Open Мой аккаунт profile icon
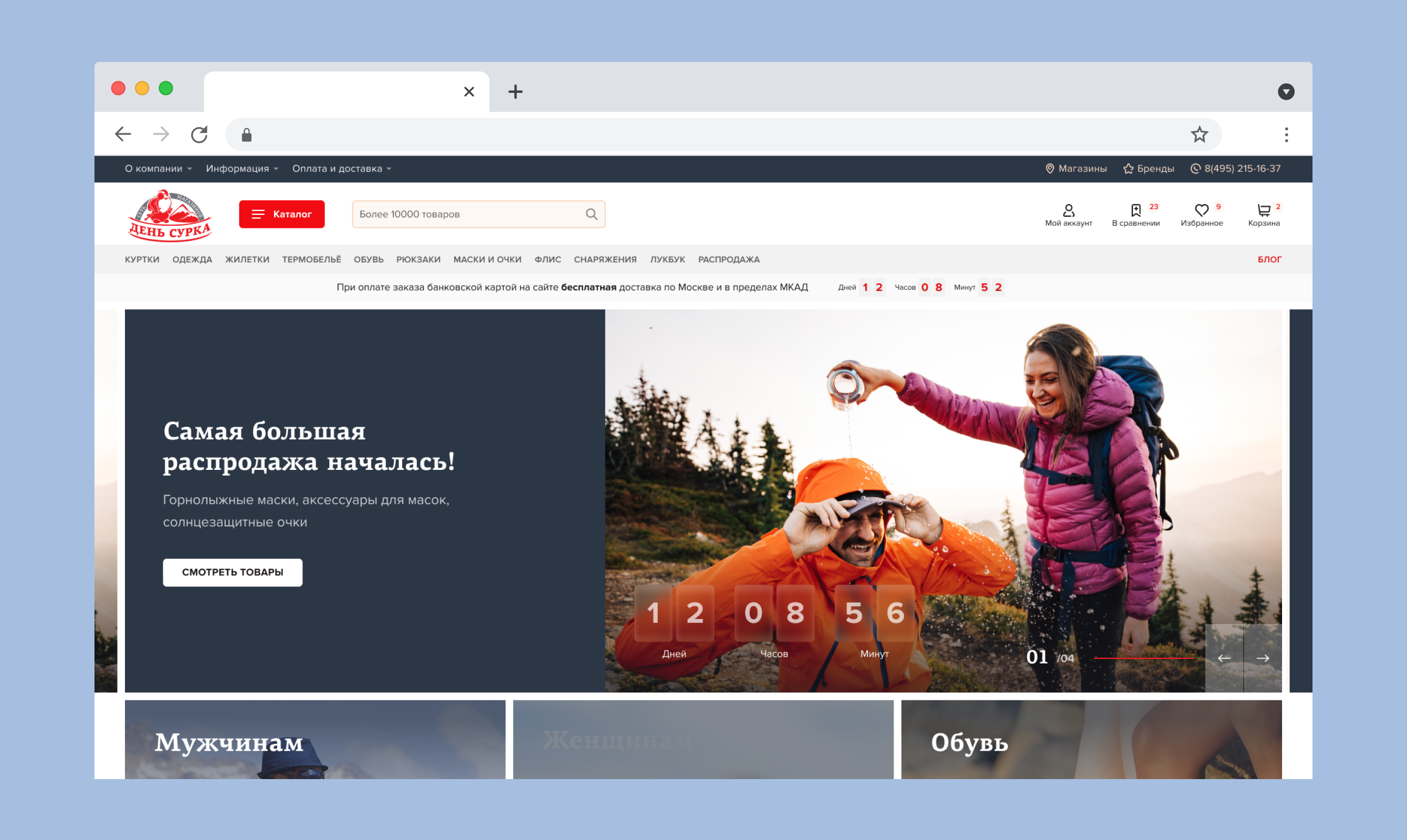 [x=1068, y=215]
